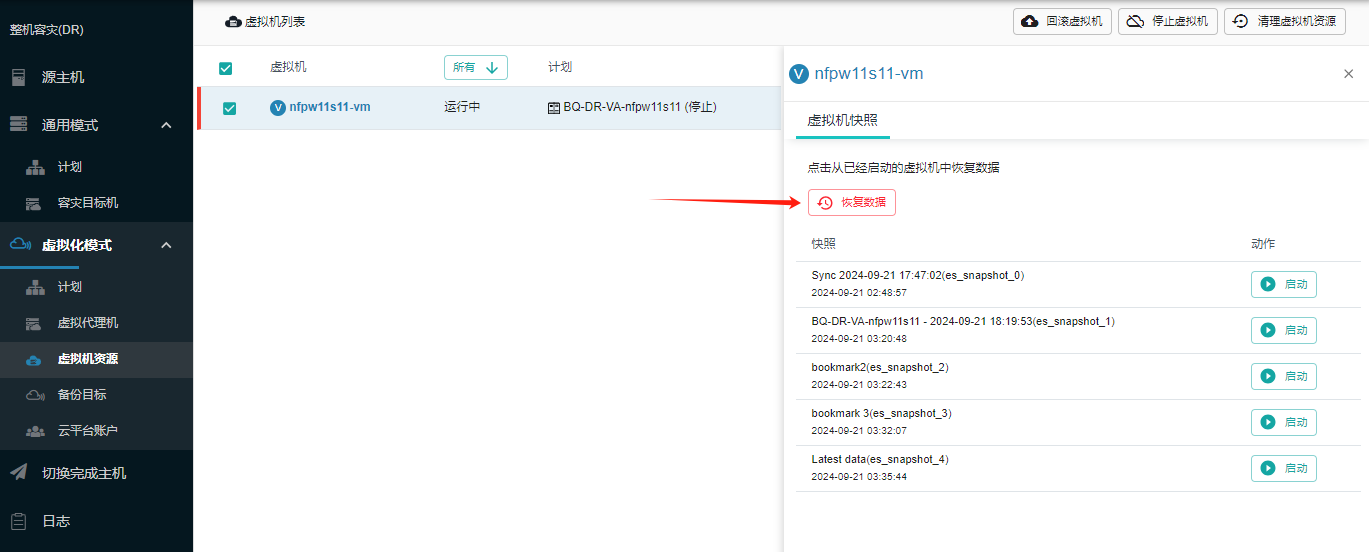
Task: Click the play icon for es_snapshot_0
Action: pyautogui.click(x=1267, y=285)
